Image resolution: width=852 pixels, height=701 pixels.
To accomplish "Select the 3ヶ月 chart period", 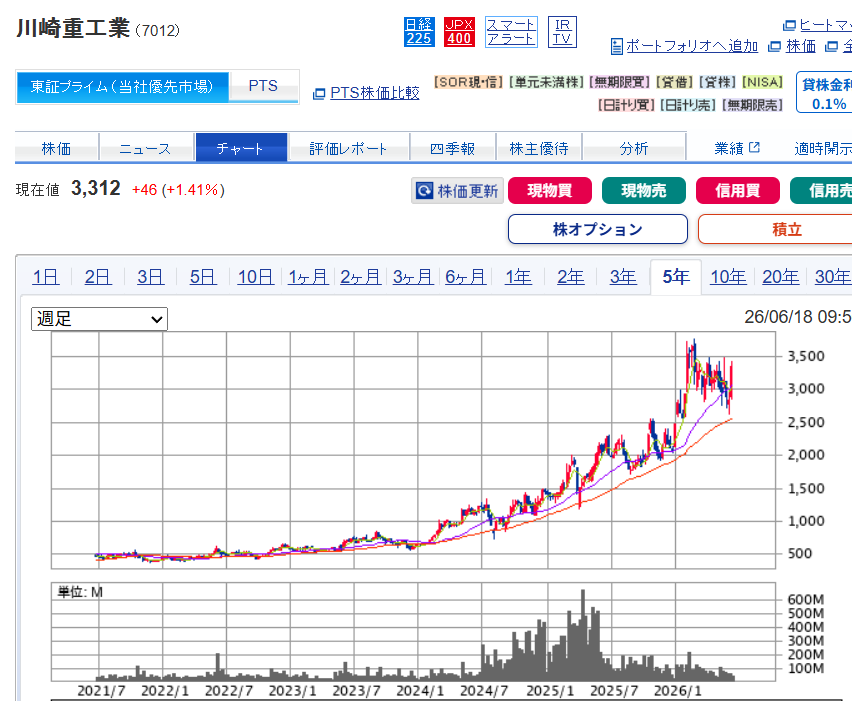I will click(413, 277).
